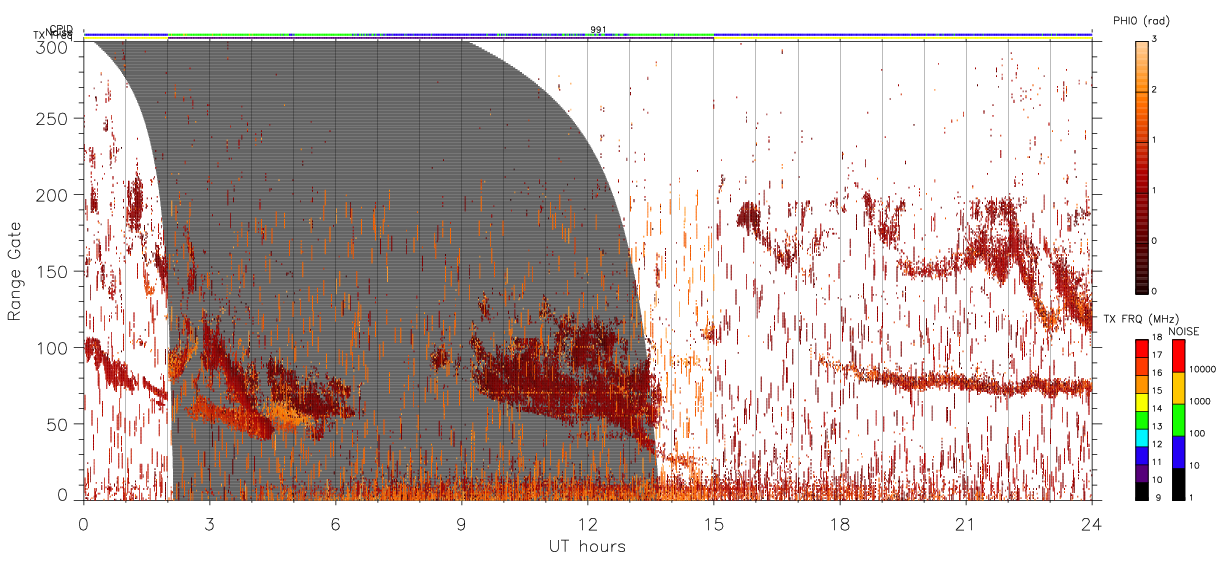Click the green 13–14 MHz TX FRQ swatch
Viewport: 1228px width, 567px height.
click(1142, 419)
